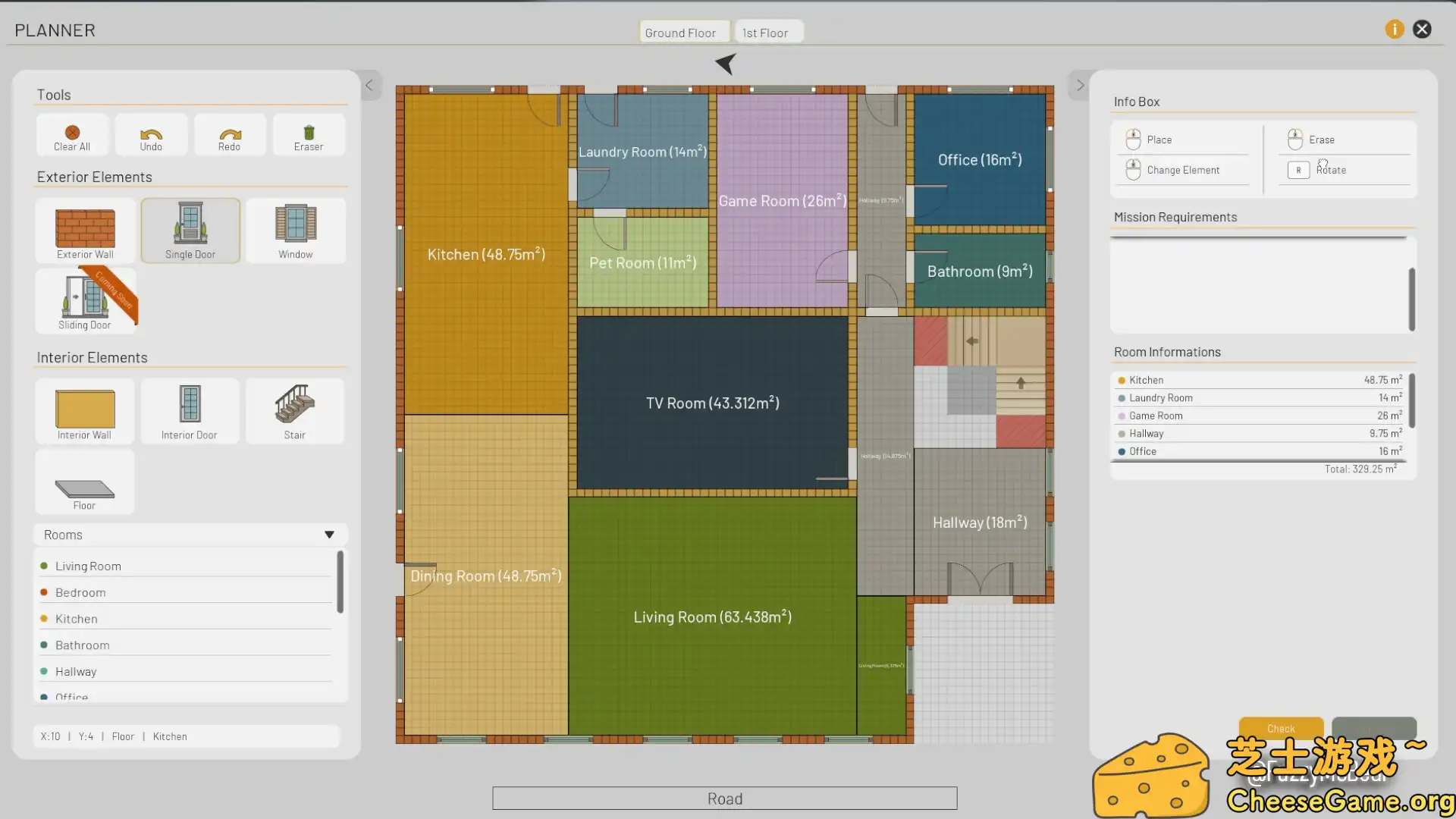Click the Room Informations scrollbar
The height and width of the screenshot is (819, 1456).
(x=1411, y=400)
